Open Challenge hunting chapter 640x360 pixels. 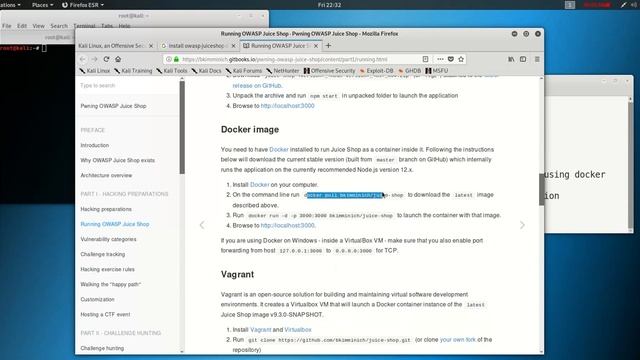[102, 348]
